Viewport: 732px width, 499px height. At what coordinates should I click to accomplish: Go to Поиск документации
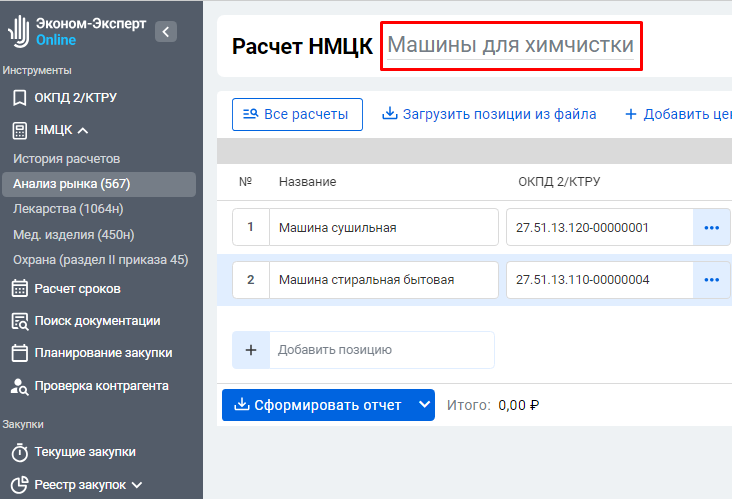coord(98,321)
